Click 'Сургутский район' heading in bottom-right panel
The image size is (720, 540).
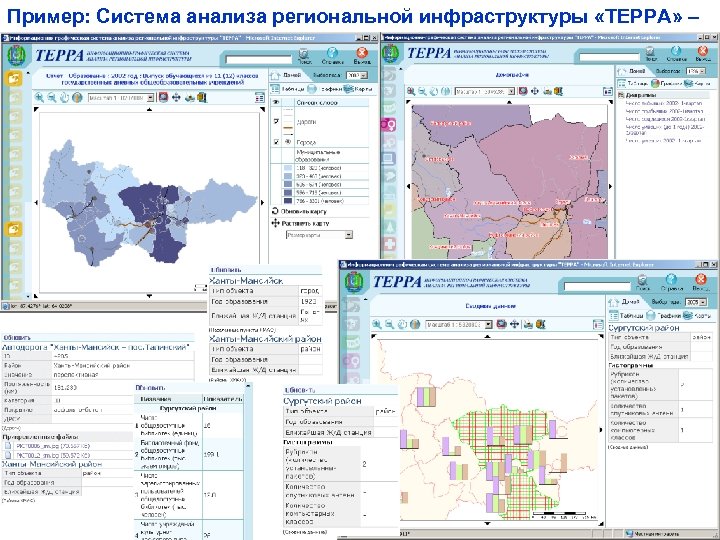click(x=644, y=328)
